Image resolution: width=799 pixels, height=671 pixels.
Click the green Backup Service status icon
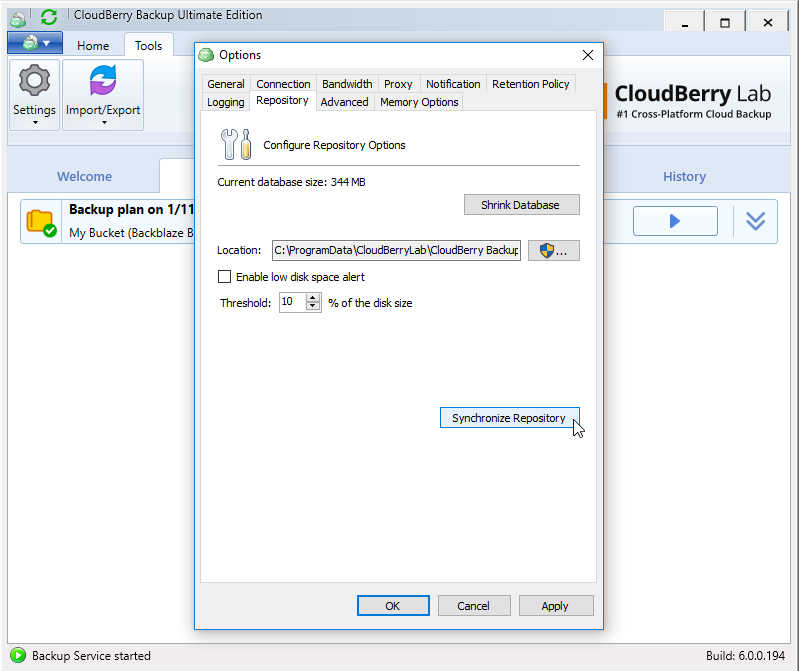18,655
